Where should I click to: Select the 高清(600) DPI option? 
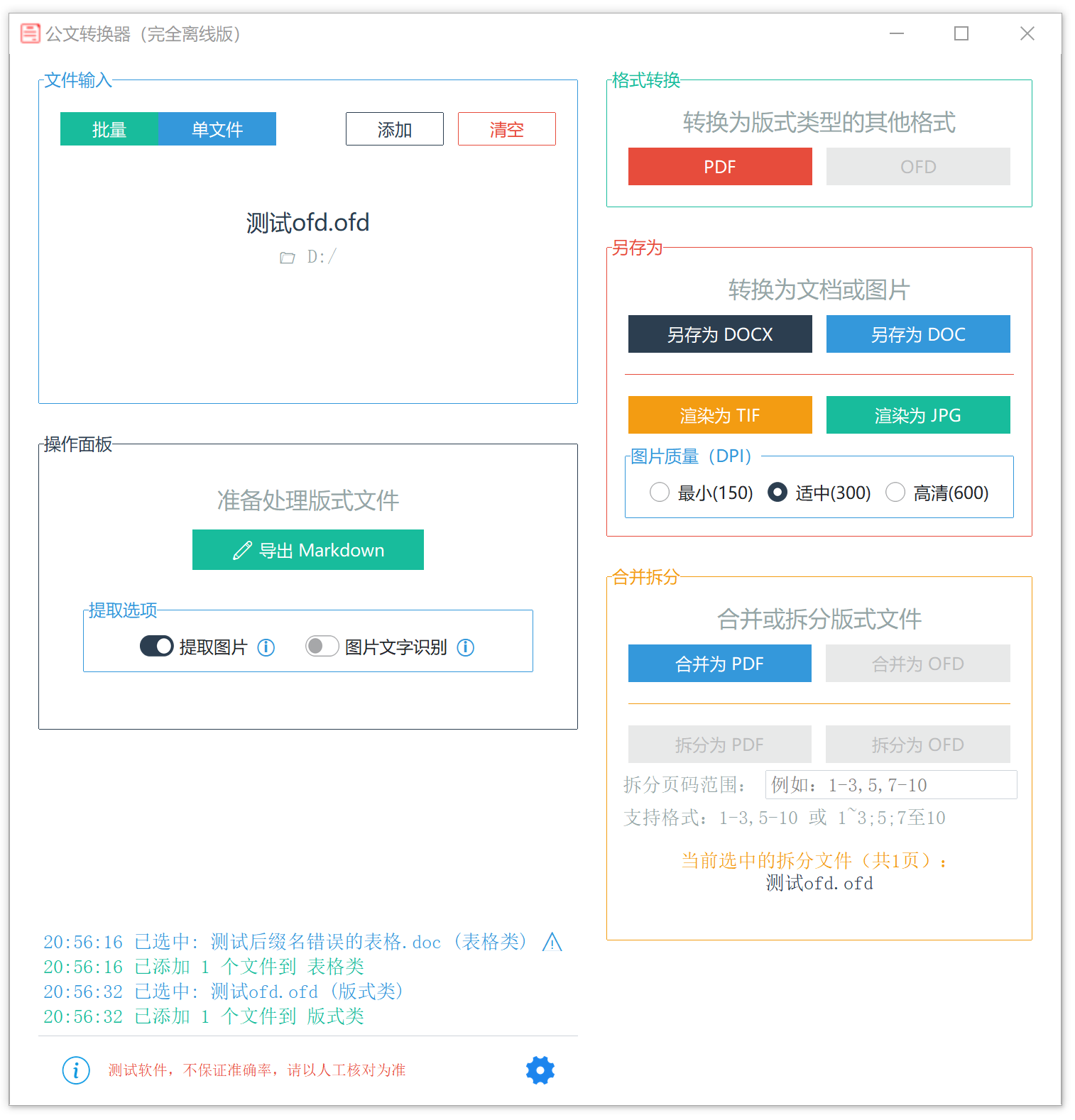coord(895,492)
